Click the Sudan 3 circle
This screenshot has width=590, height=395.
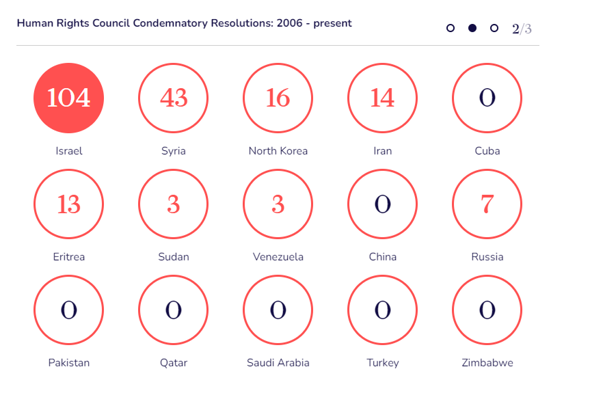tap(173, 204)
